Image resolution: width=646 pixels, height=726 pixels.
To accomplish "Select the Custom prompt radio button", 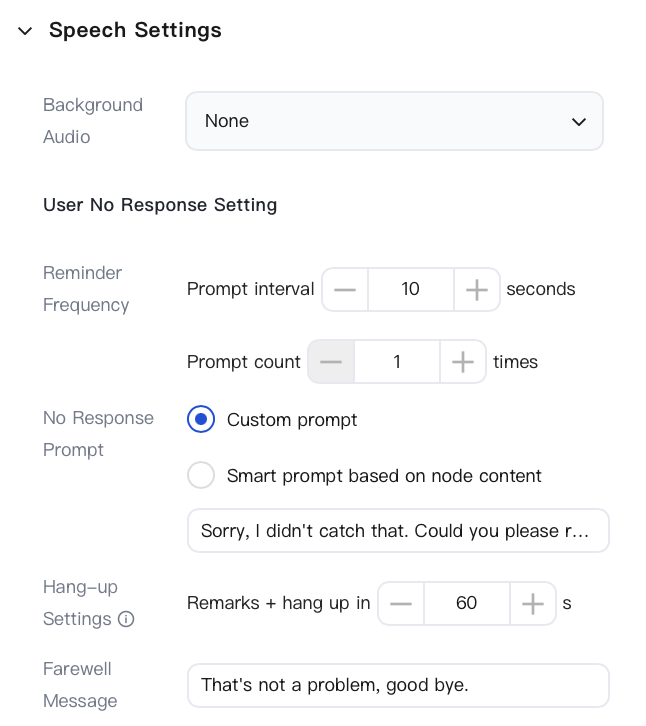I will tap(201, 419).
